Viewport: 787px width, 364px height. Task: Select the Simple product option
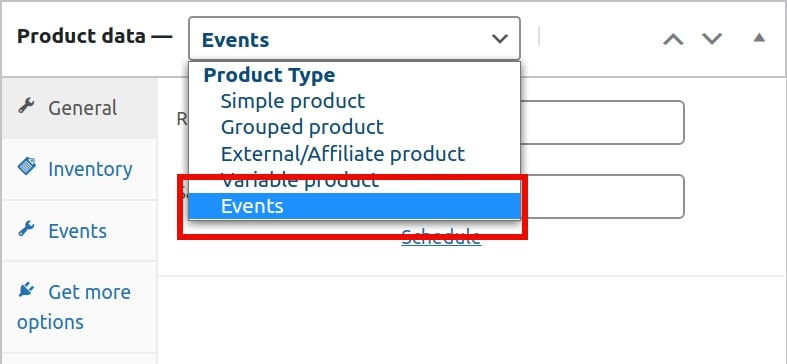click(293, 101)
